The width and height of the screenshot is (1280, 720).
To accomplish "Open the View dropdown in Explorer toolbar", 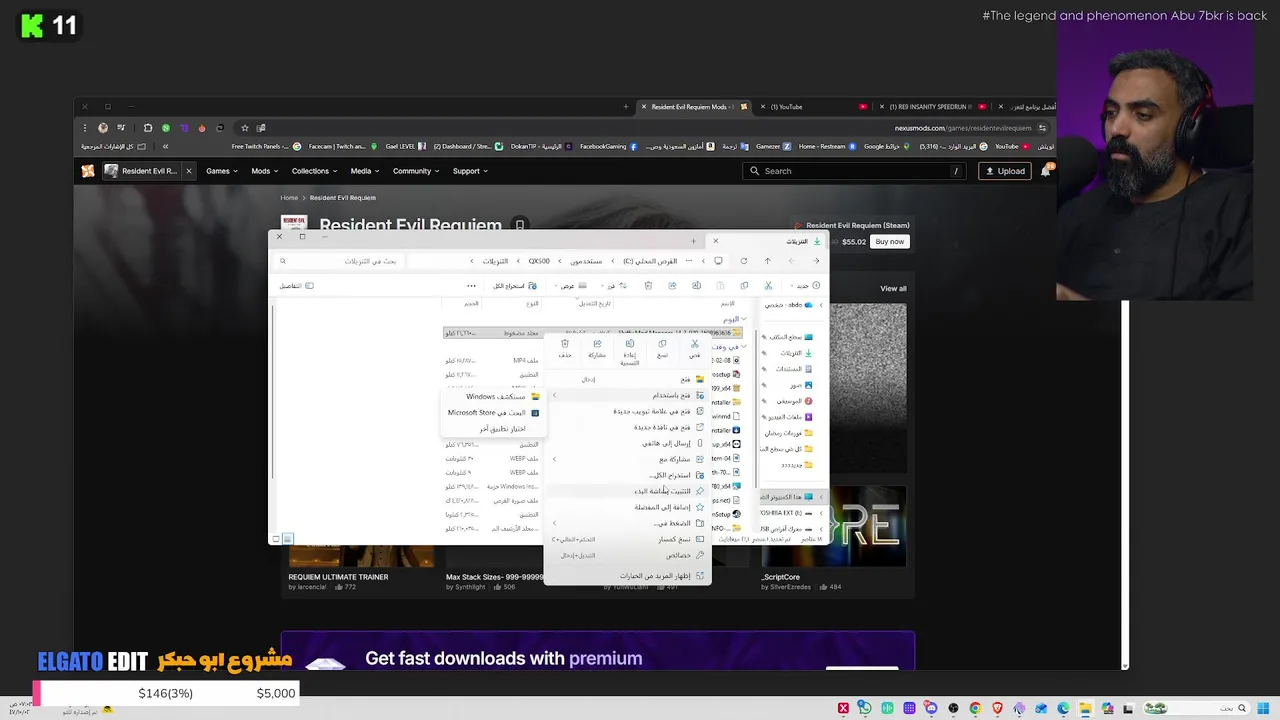I will pos(572,286).
